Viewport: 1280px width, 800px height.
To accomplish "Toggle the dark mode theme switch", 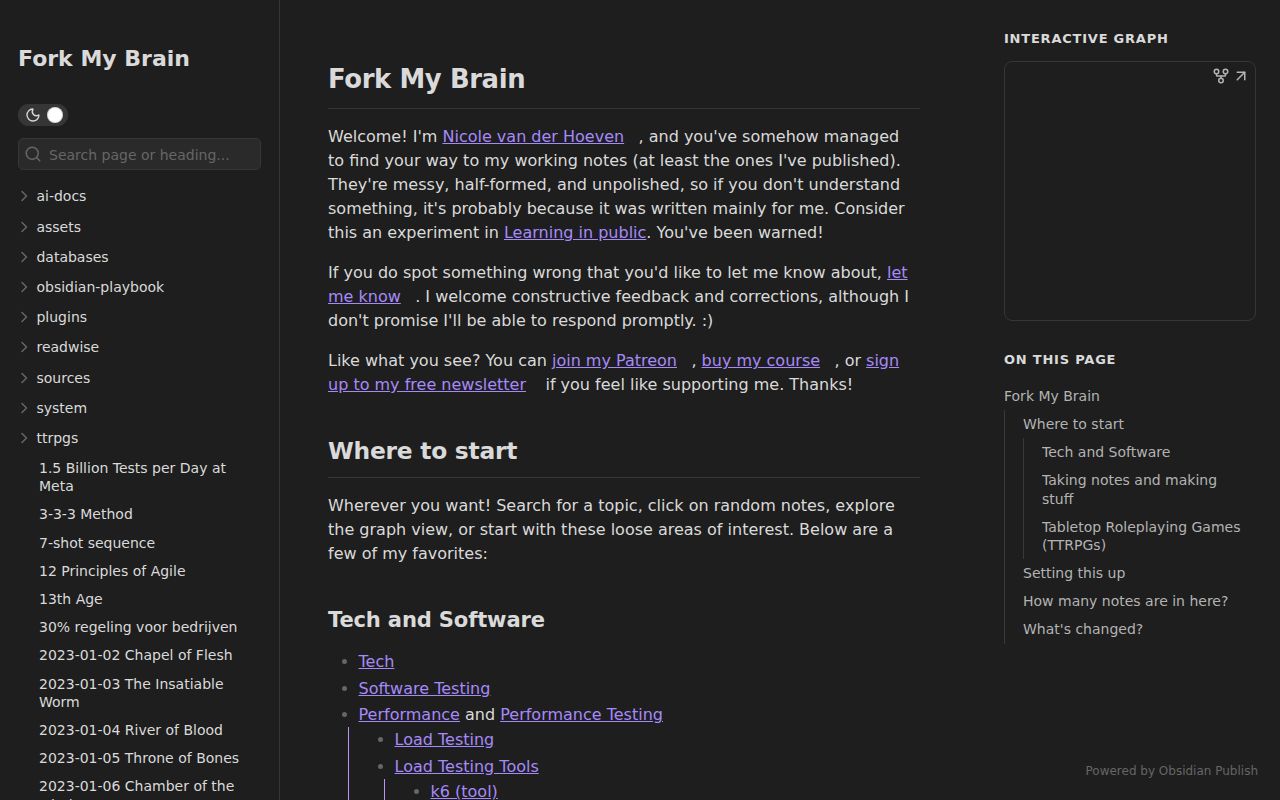I will point(43,115).
